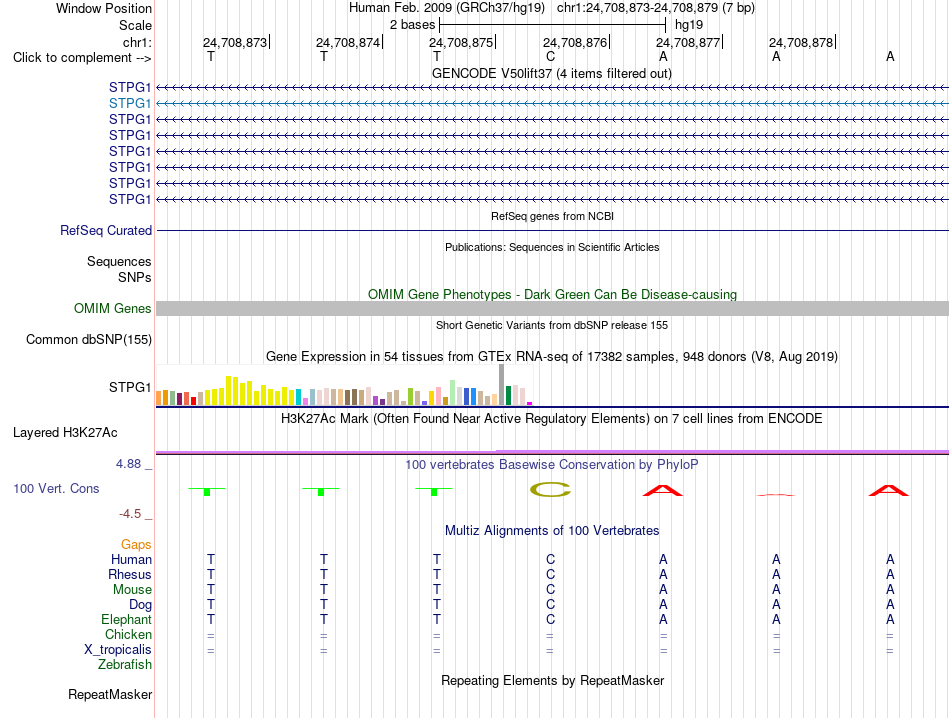Open the RepeatMasker track label
950x718 pixels.
pyautogui.click(x=110, y=694)
